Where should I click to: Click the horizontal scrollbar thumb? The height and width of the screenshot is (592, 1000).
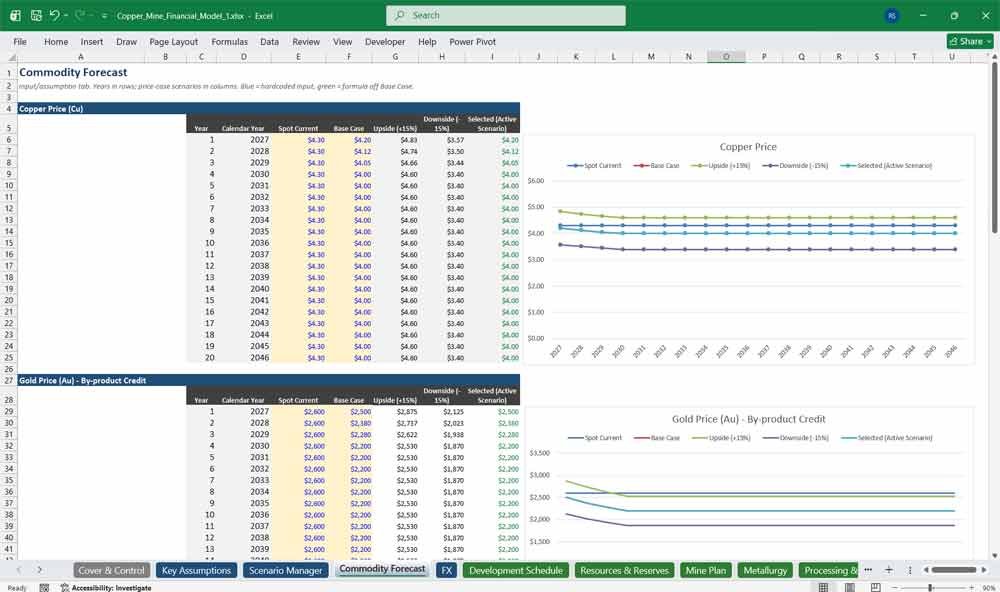tap(954, 570)
